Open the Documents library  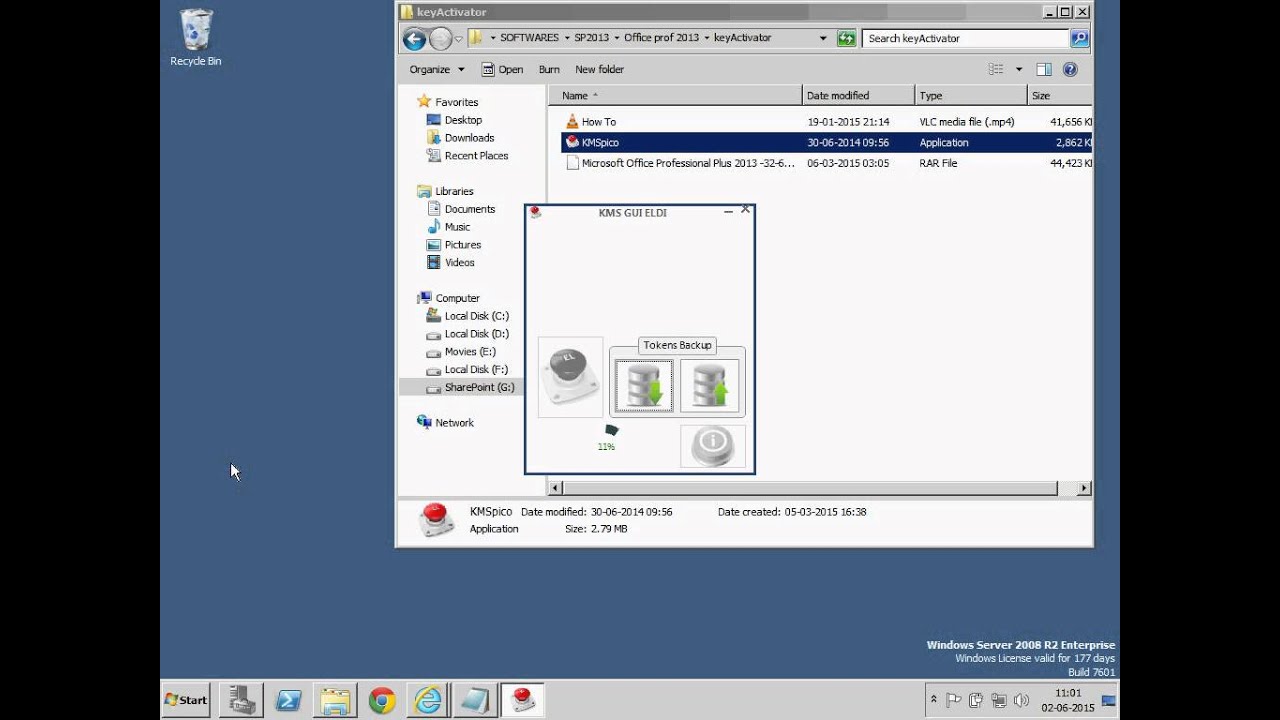[469, 209]
